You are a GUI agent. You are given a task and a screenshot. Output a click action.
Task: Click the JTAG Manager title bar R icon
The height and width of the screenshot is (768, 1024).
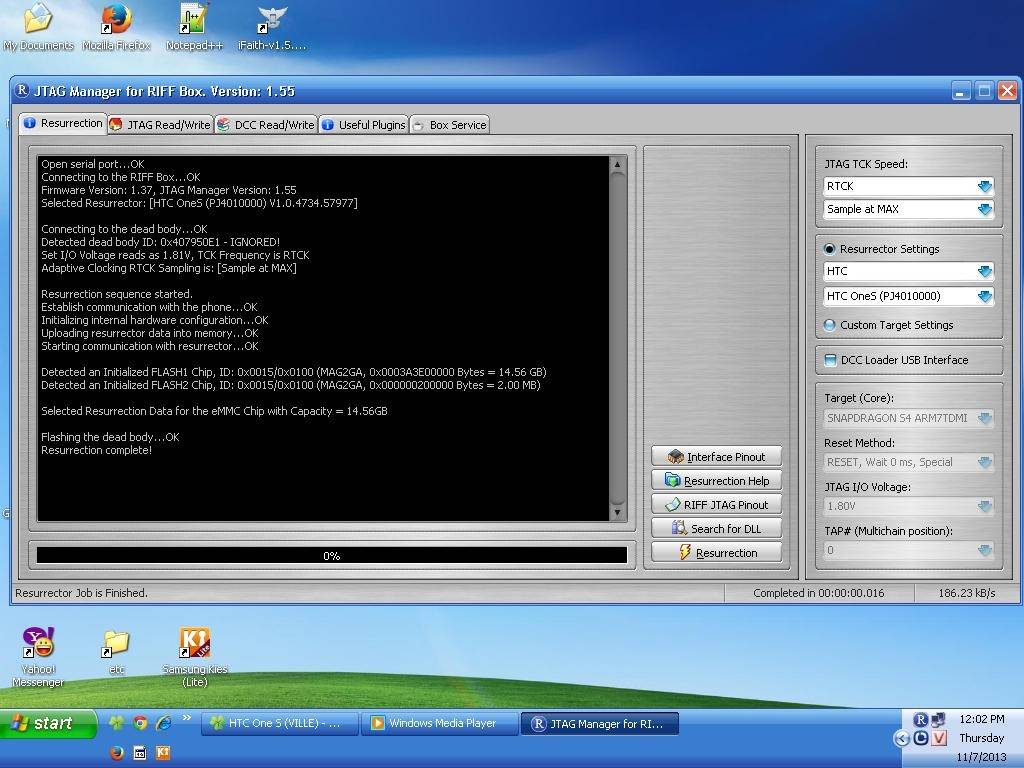tap(22, 91)
